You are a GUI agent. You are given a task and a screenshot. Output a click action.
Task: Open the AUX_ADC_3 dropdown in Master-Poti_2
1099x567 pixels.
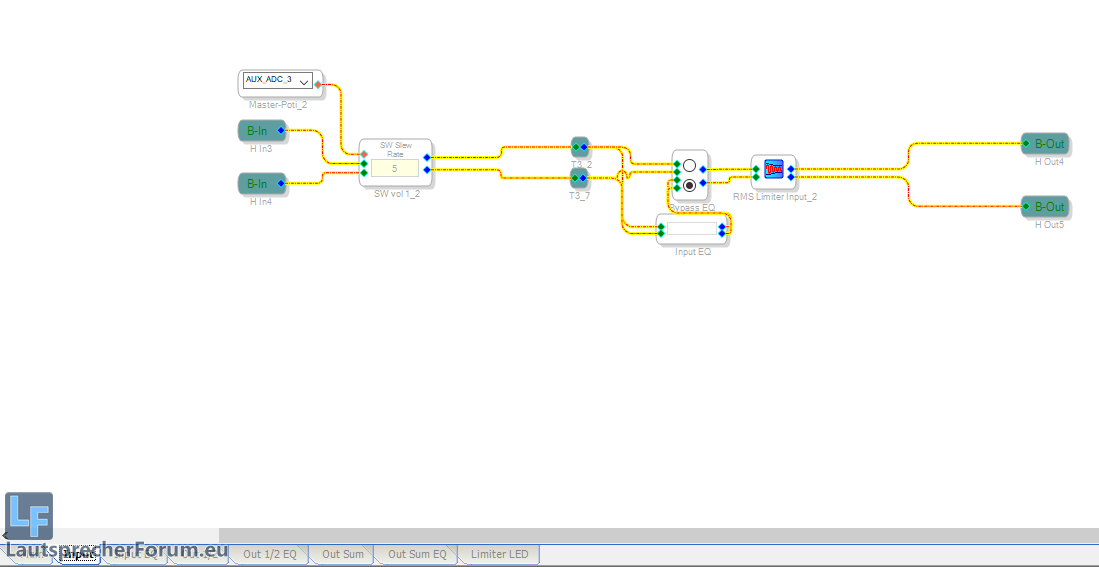304,81
